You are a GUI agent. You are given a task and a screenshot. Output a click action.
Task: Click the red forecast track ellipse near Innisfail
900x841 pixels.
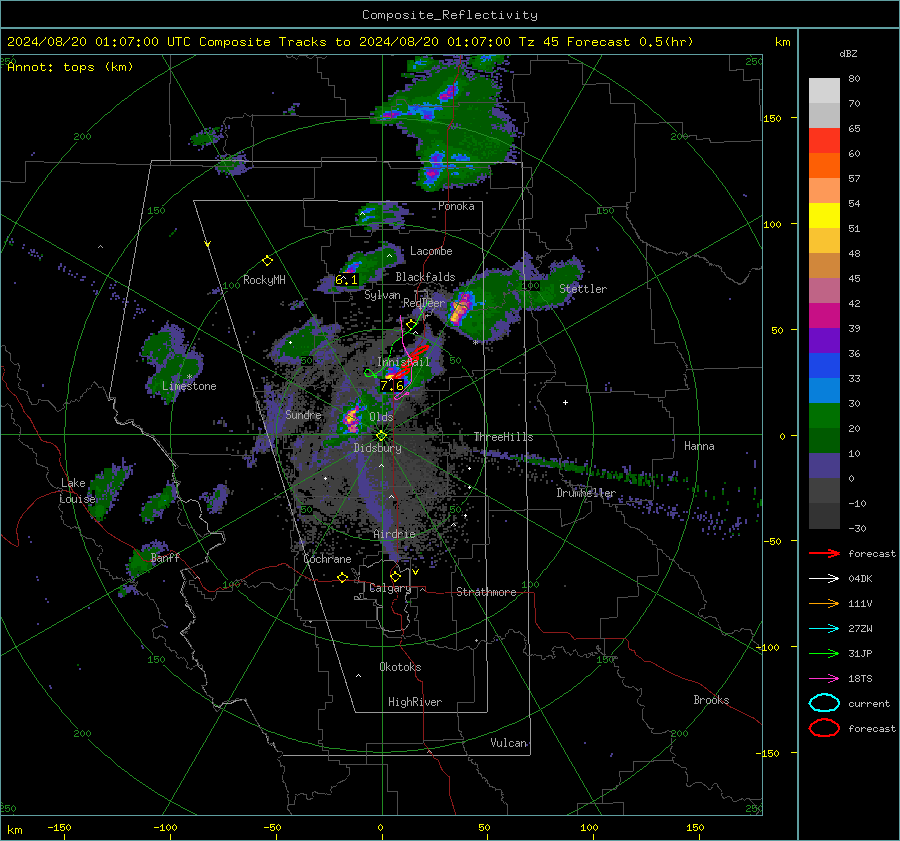[410, 361]
